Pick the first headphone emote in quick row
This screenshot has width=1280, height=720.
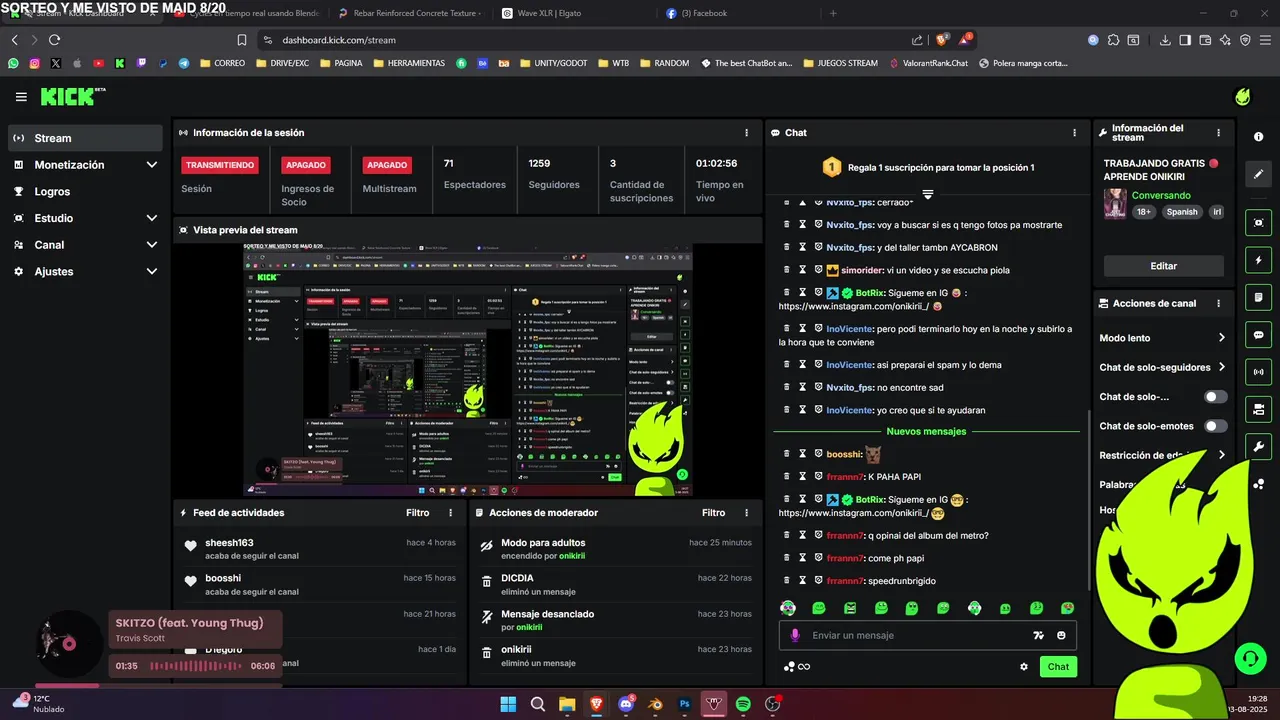788,608
